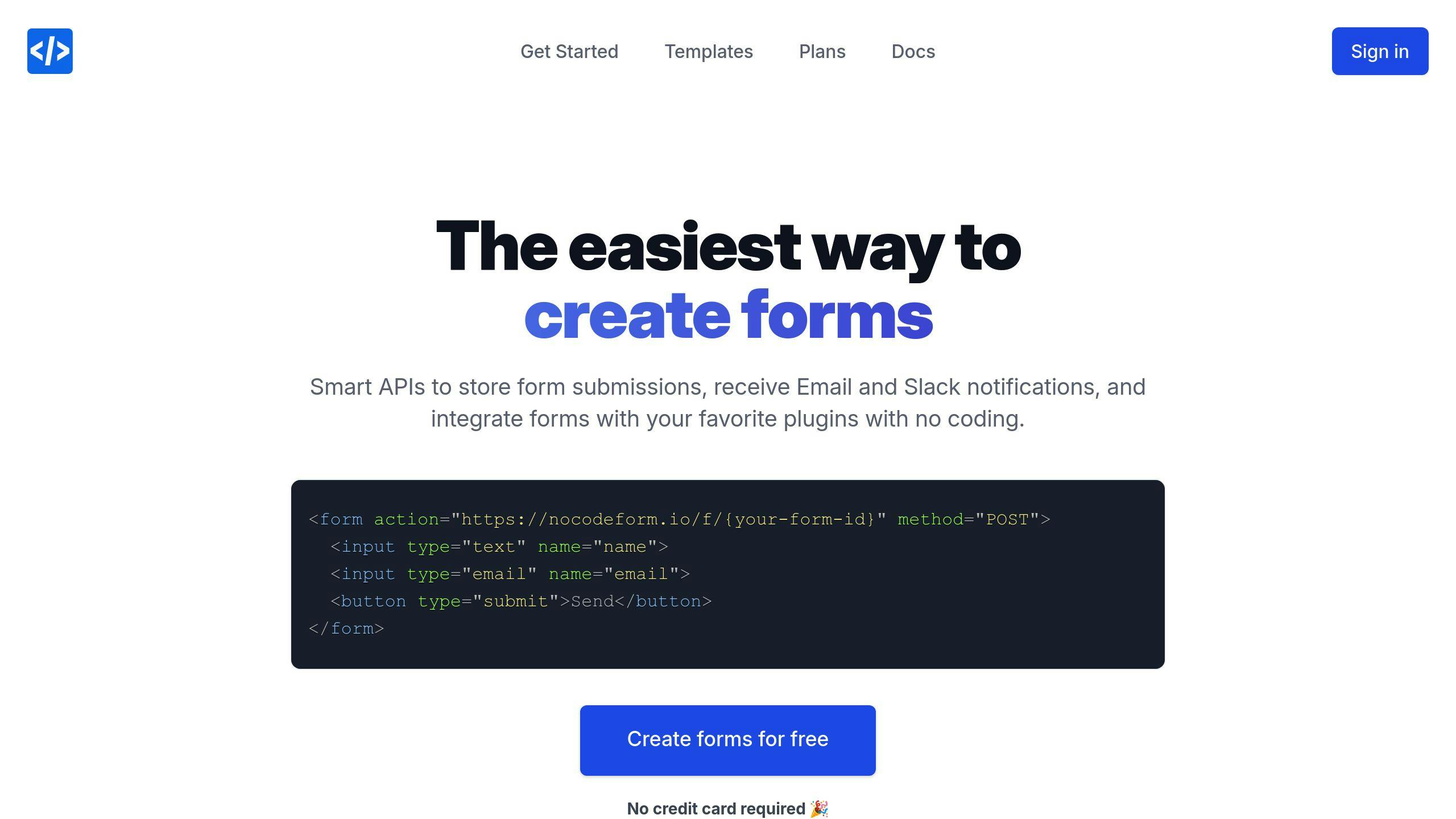Click the submit button element in code
The width and height of the screenshot is (1456, 819).
(x=521, y=600)
